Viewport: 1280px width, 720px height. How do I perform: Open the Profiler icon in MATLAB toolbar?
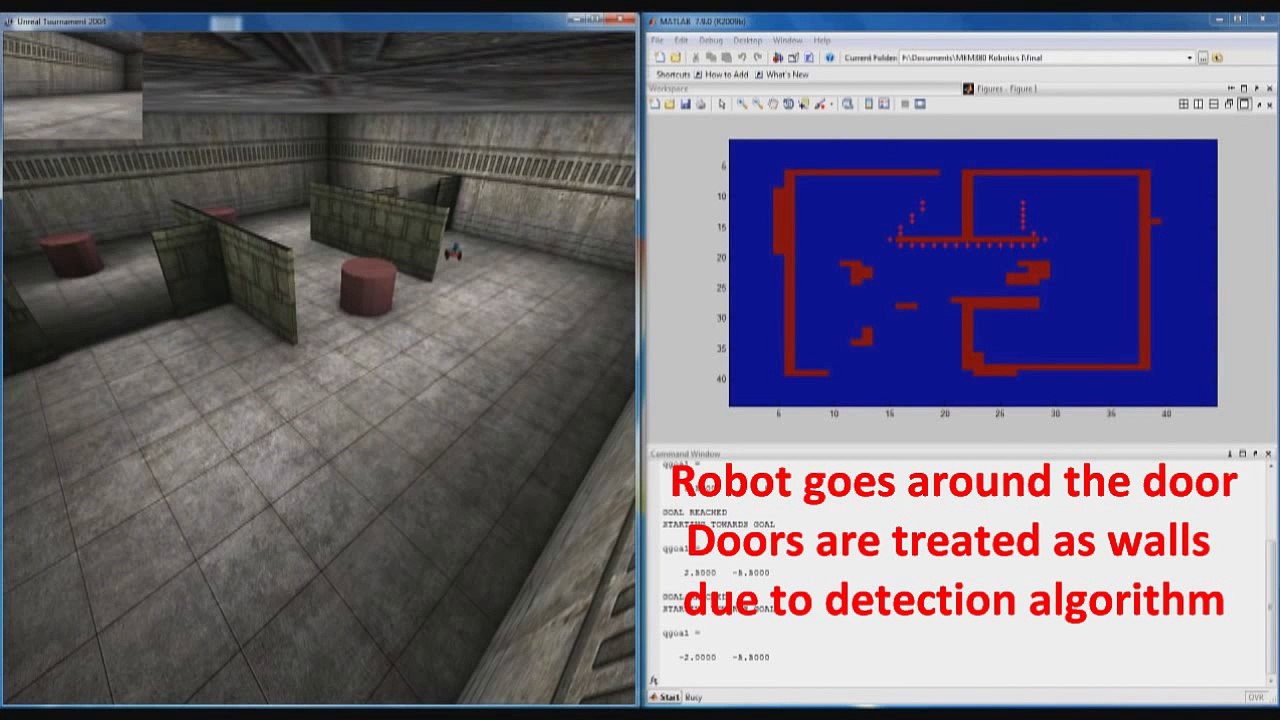click(x=809, y=57)
